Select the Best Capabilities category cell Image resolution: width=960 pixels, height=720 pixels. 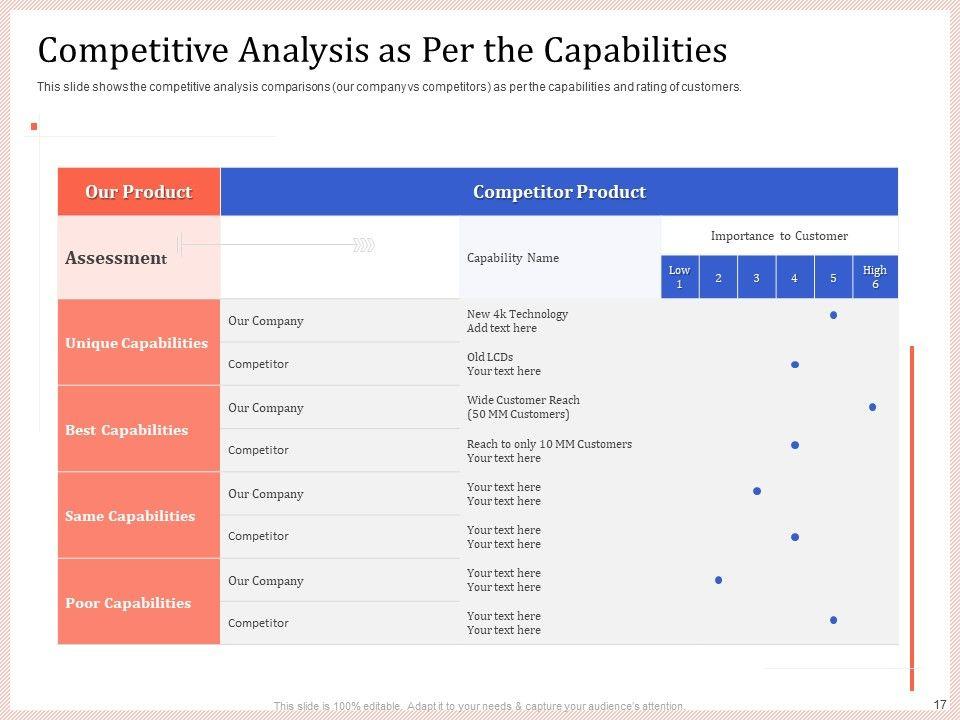[127, 430]
